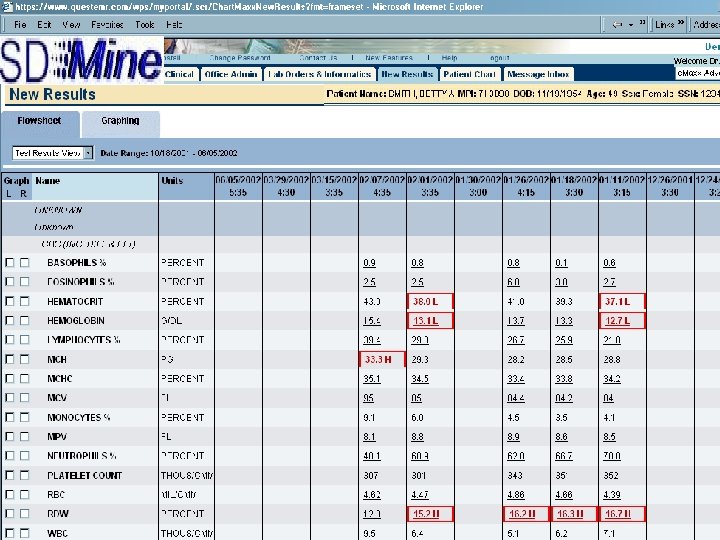Open Lab Orders & Informatics tab
This screenshot has height=540, width=720.
tap(320, 74)
